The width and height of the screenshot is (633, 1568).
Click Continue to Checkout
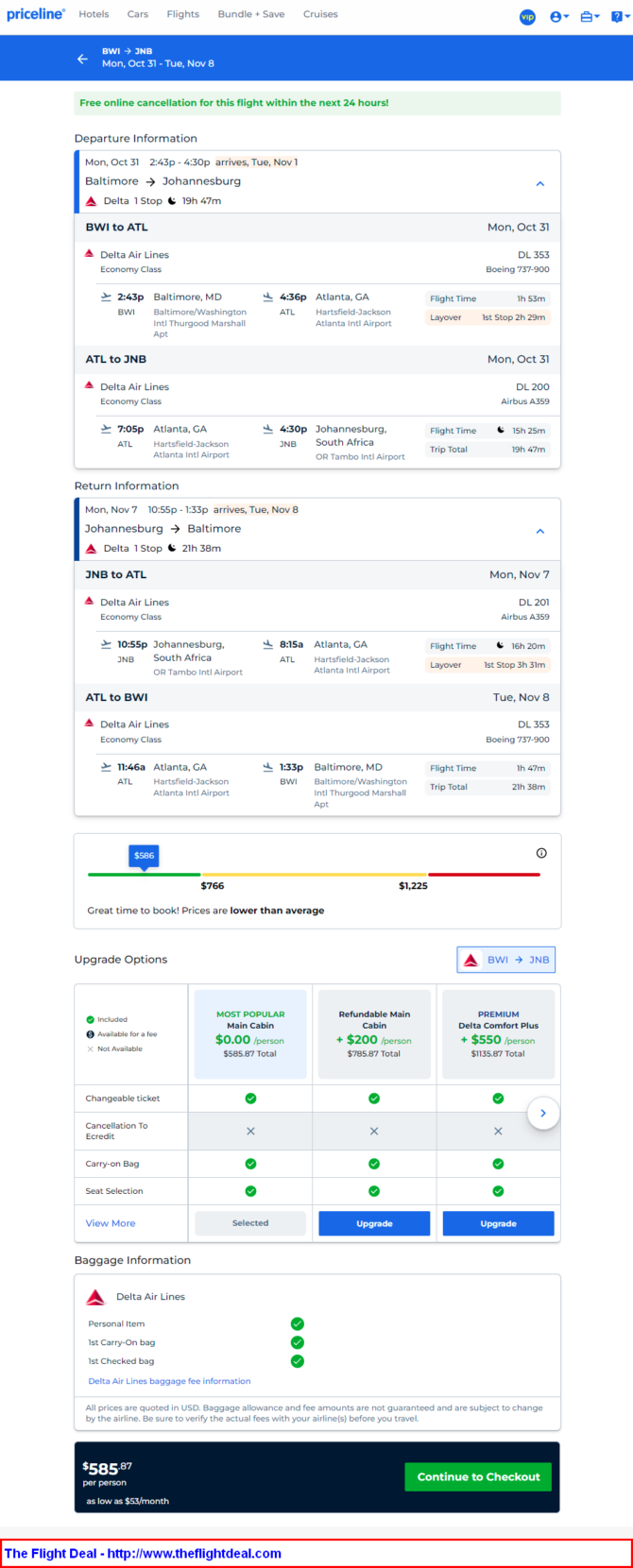(x=479, y=1476)
